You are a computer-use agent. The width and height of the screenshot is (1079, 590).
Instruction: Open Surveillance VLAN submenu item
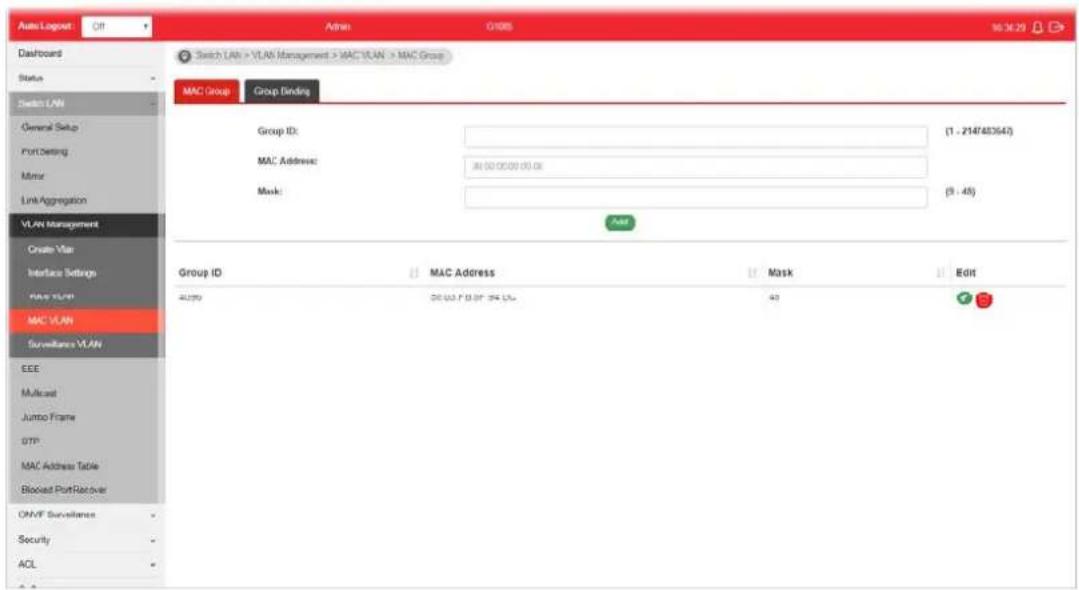coord(65,344)
